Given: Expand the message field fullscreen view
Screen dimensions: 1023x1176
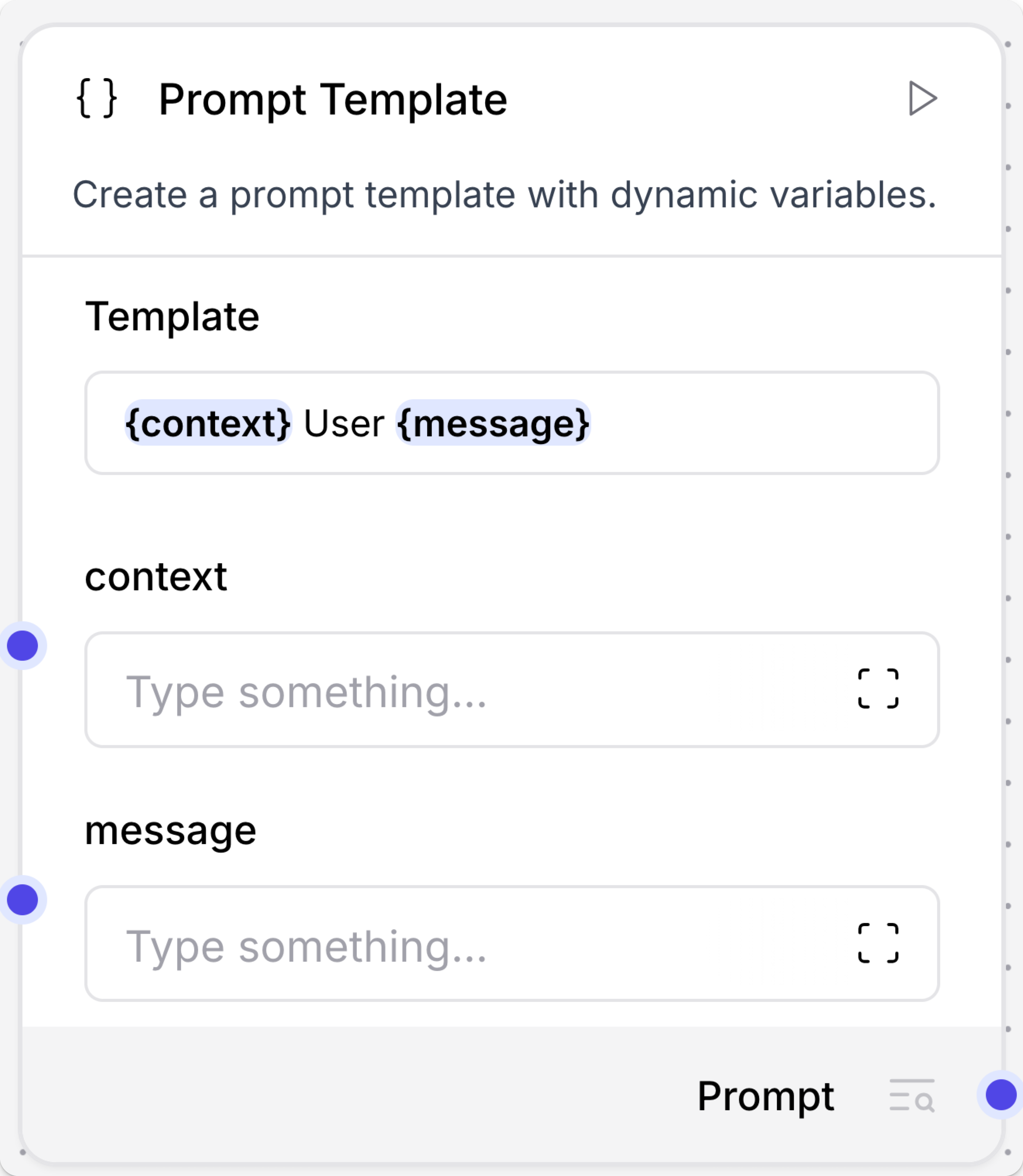Looking at the screenshot, I should pyautogui.click(x=878, y=943).
